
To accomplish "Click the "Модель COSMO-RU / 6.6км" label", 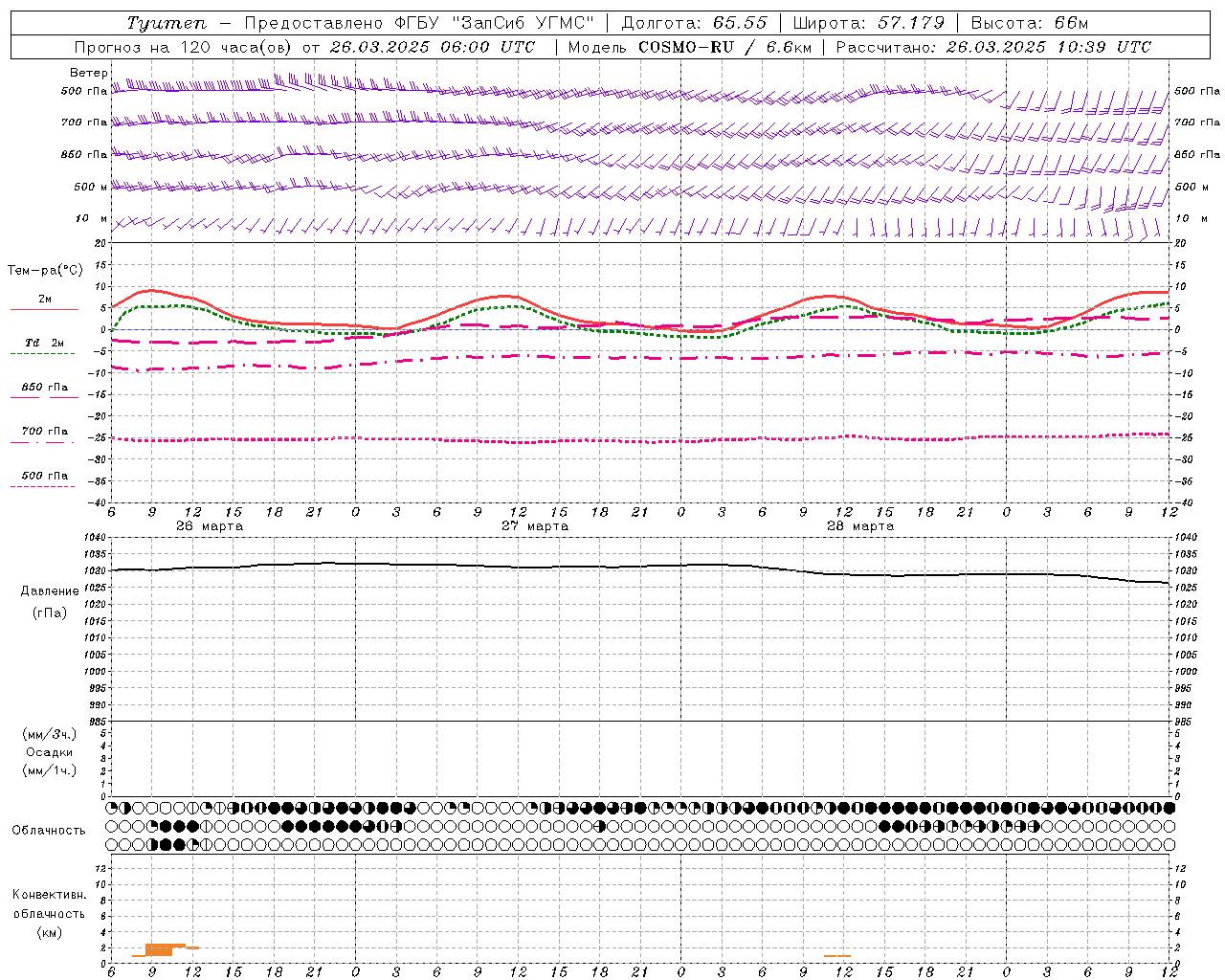I will 689,47.
